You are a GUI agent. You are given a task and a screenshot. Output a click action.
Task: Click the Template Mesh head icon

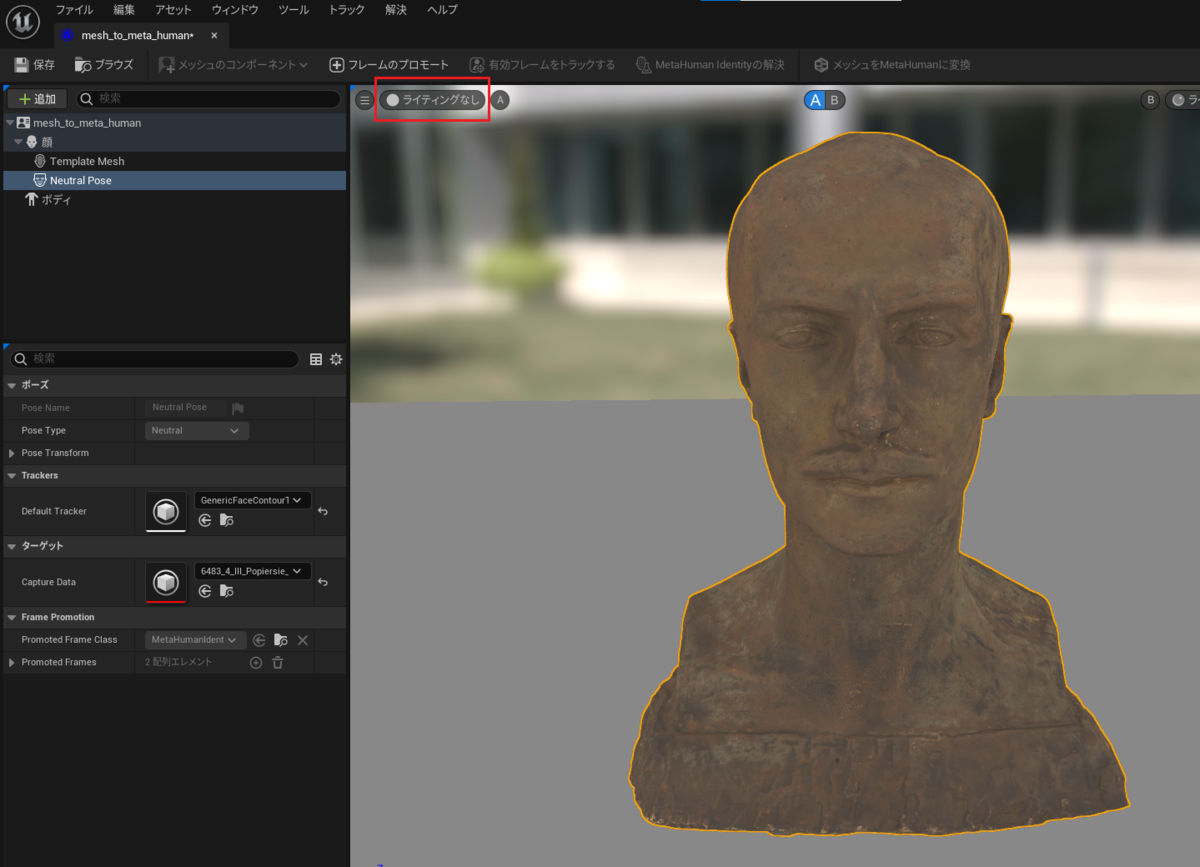click(x=40, y=161)
